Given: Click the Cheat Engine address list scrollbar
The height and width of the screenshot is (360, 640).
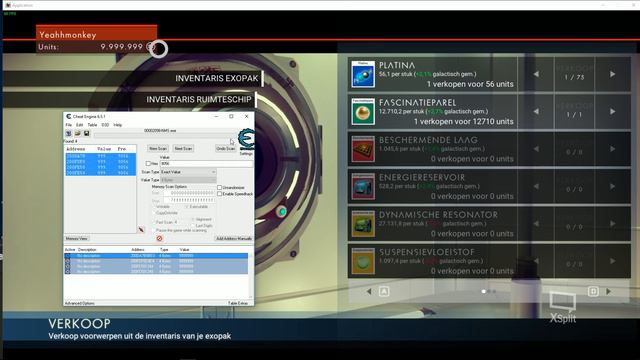Looking at the screenshot, I should click(x=251, y=276).
